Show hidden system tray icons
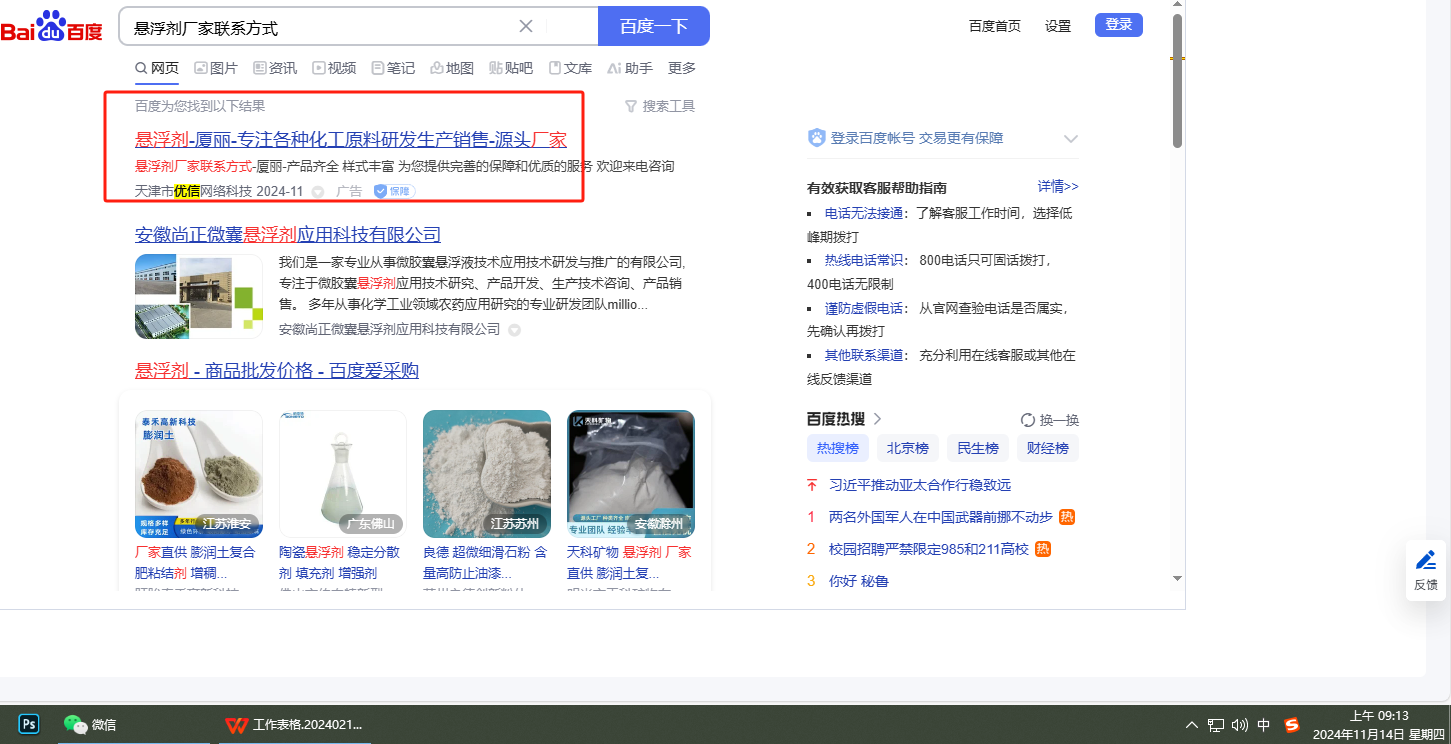The image size is (1451, 744). [x=1191, y=725]
